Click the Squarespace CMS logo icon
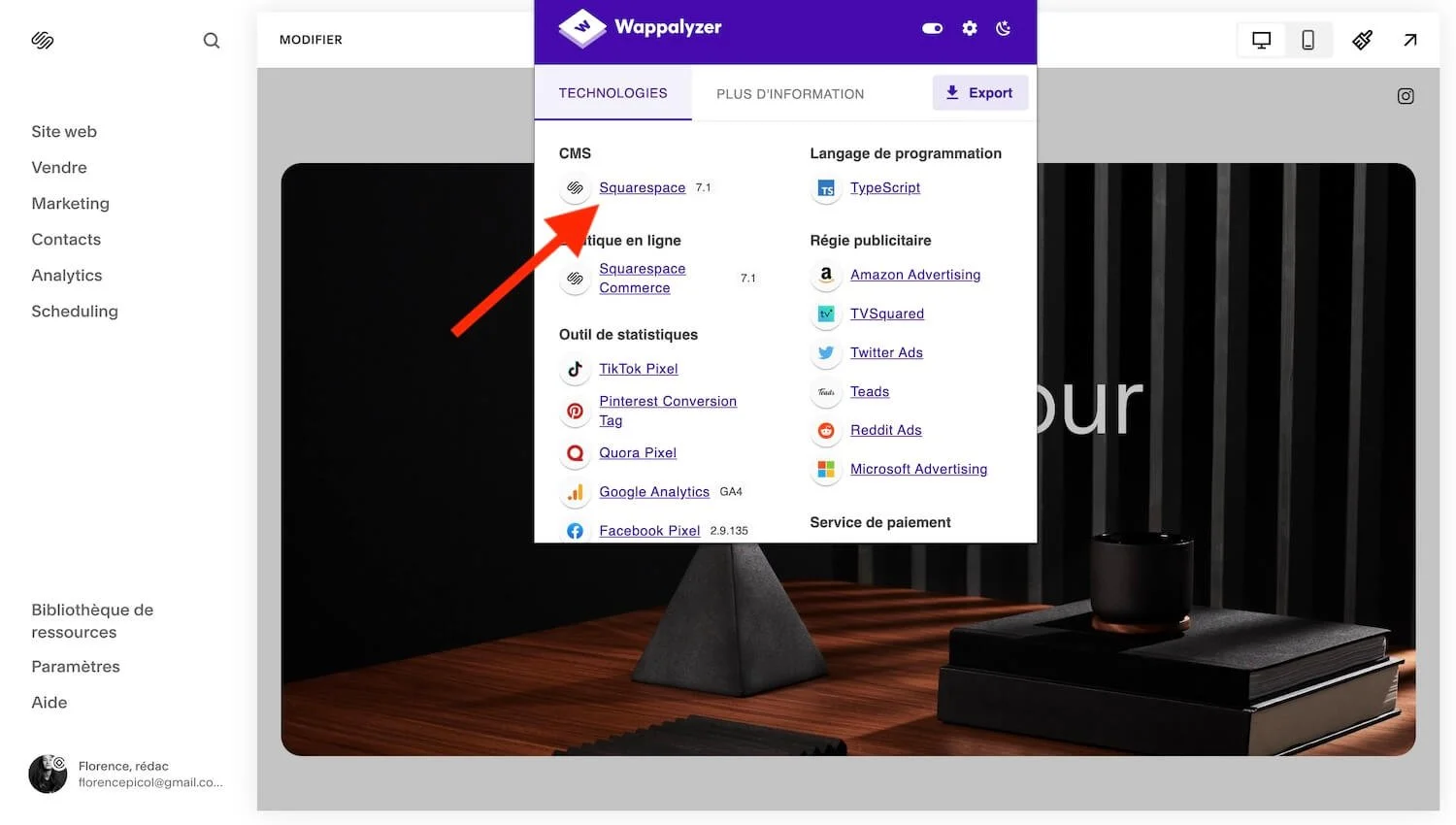The width and height of the screenshot is (1456, 825). tap(576, 187)
